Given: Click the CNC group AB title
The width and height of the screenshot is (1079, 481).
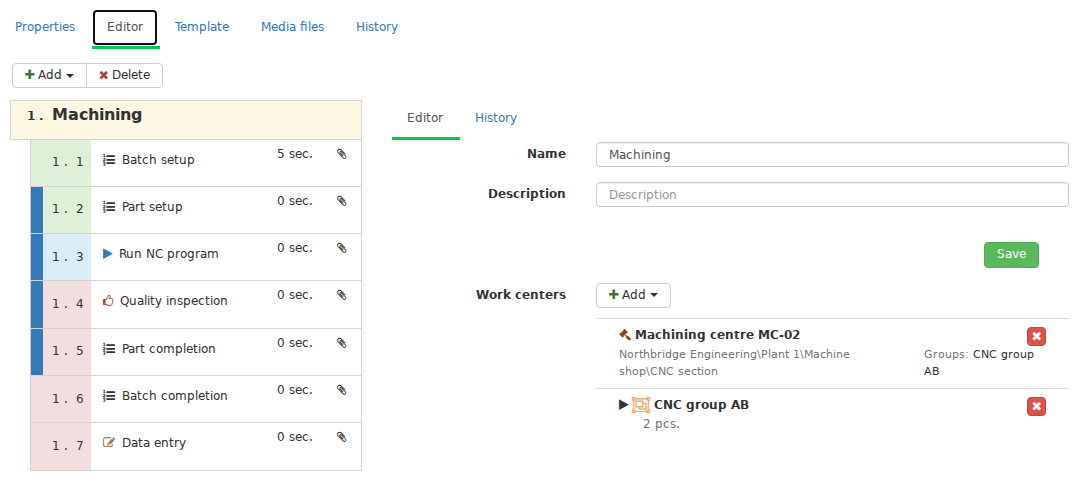Looking at the screenshot, I should pyautogui.click(x=701, y=405).
